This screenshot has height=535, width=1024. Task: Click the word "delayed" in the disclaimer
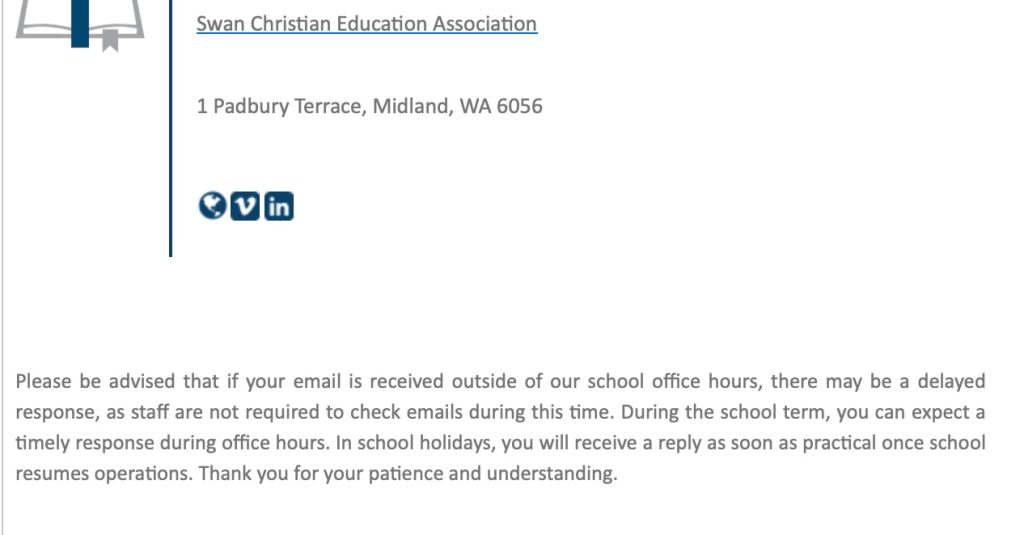952,381
